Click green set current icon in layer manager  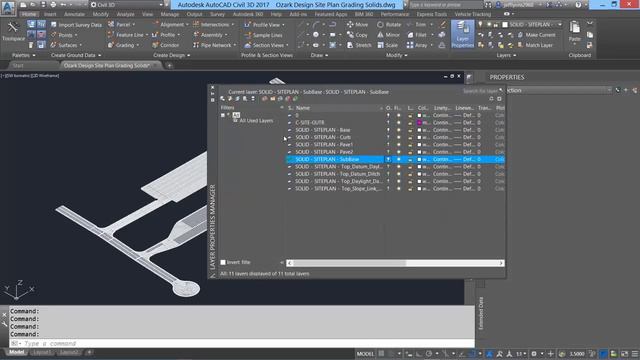pyautogui.click(x=296, y=99)
